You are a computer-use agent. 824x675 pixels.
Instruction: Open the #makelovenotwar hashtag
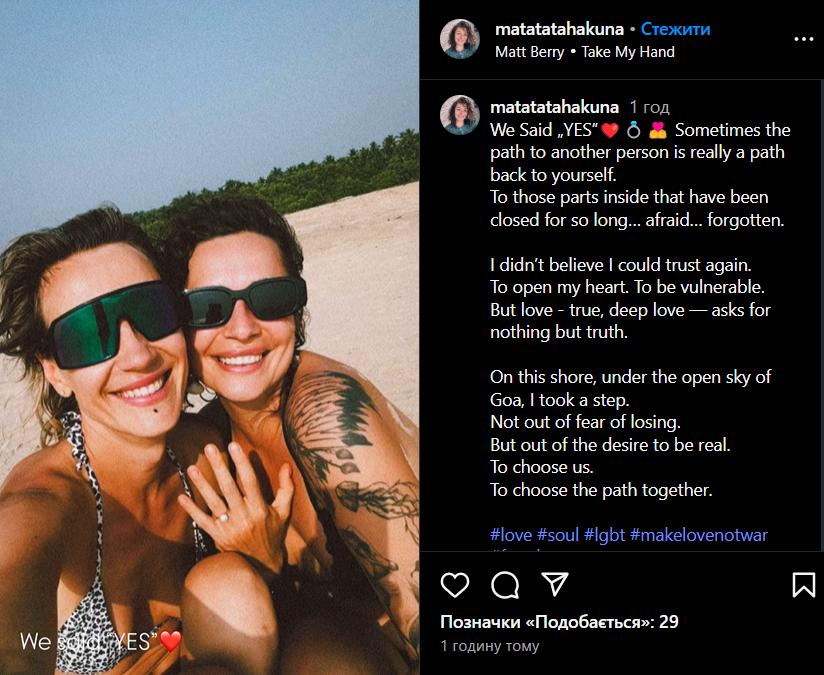699,535
